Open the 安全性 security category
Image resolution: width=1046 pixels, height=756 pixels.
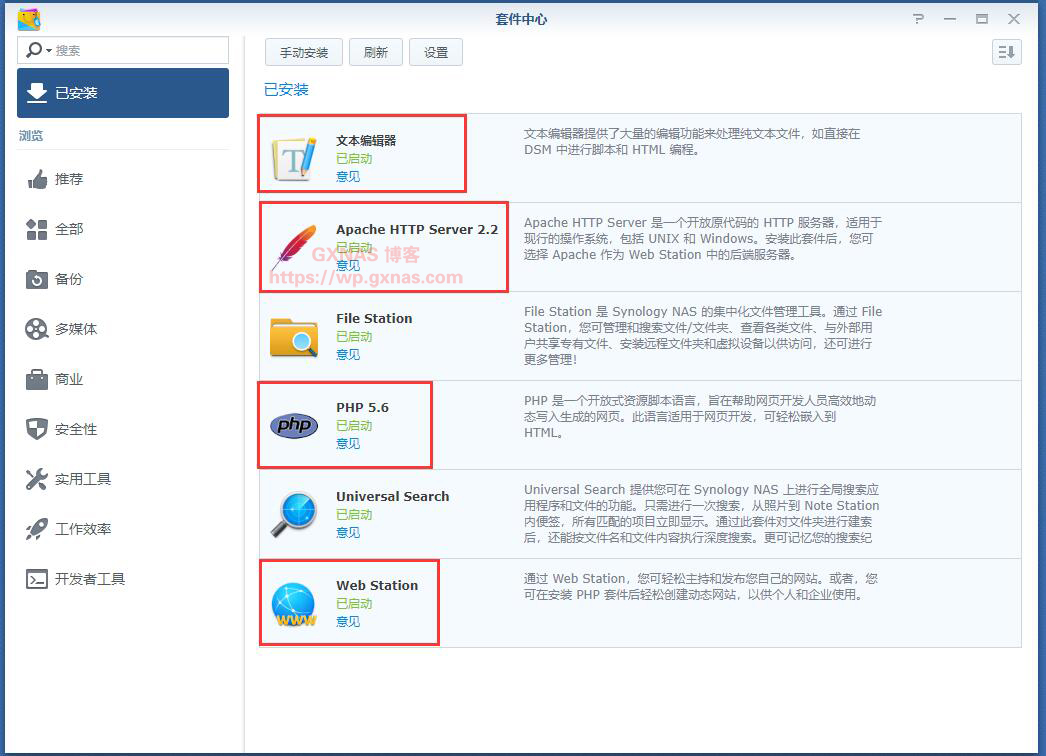pyautogui.click(x=76, y=429)
